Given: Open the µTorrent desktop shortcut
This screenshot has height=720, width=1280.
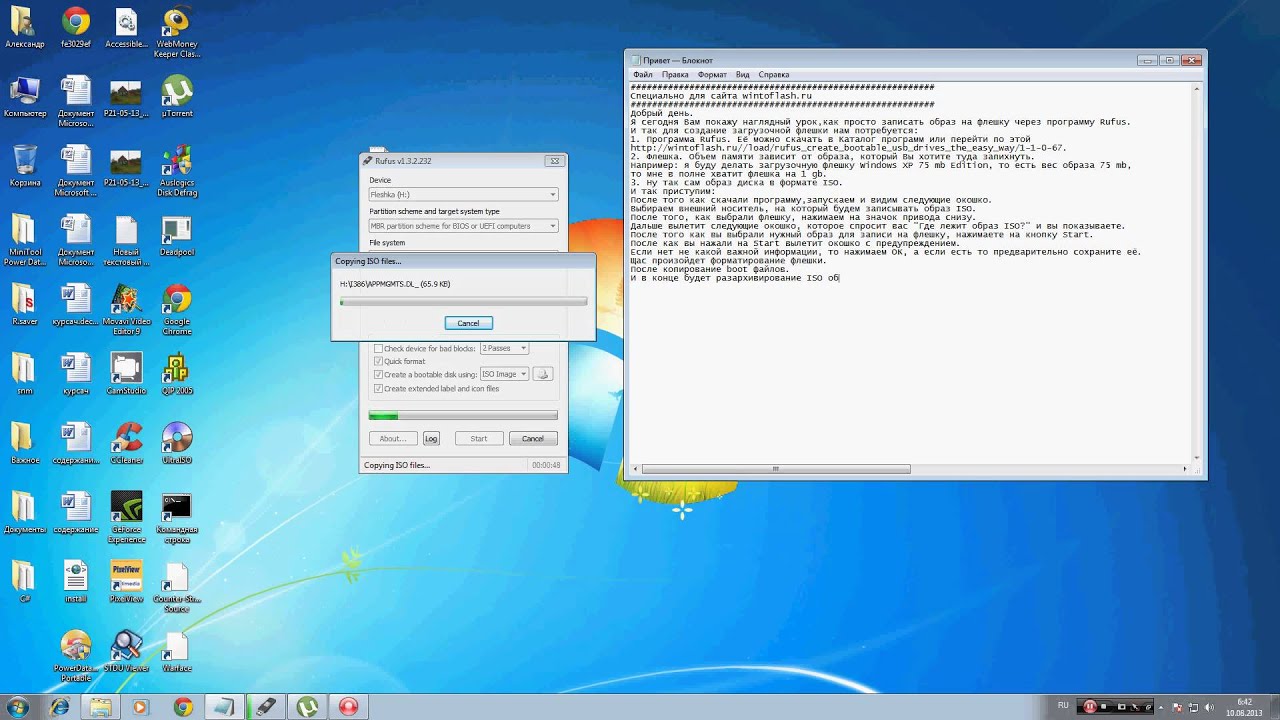Looking at the screenshot, I should [177, 96].
